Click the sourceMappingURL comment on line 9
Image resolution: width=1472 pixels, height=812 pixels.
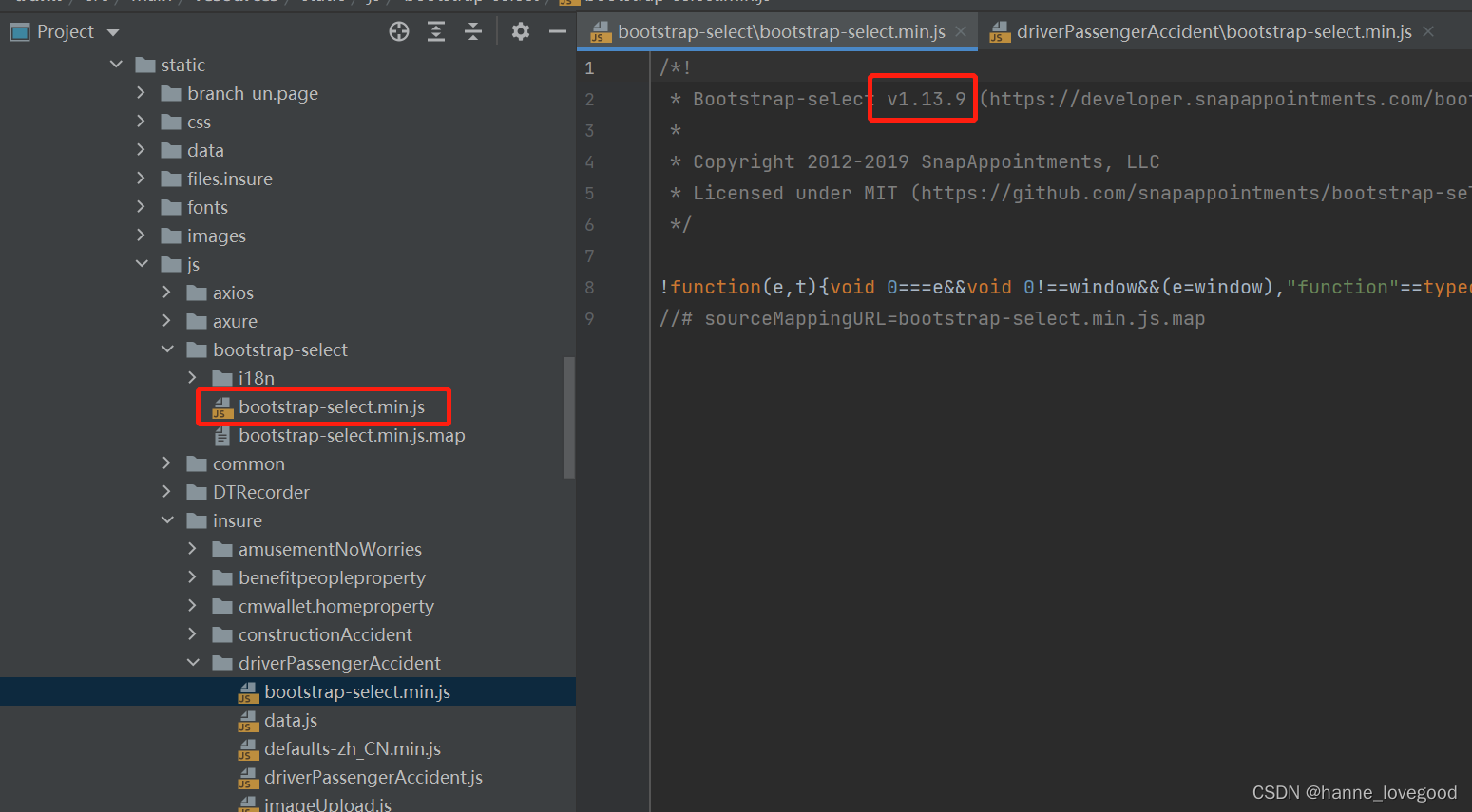pyautogui.click(x=932, y=318)
